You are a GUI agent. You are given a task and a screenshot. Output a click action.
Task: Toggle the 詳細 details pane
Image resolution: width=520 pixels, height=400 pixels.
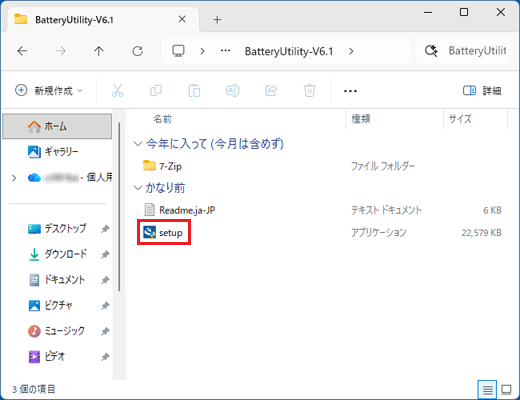pyautogui.click(x=482, y=91)
